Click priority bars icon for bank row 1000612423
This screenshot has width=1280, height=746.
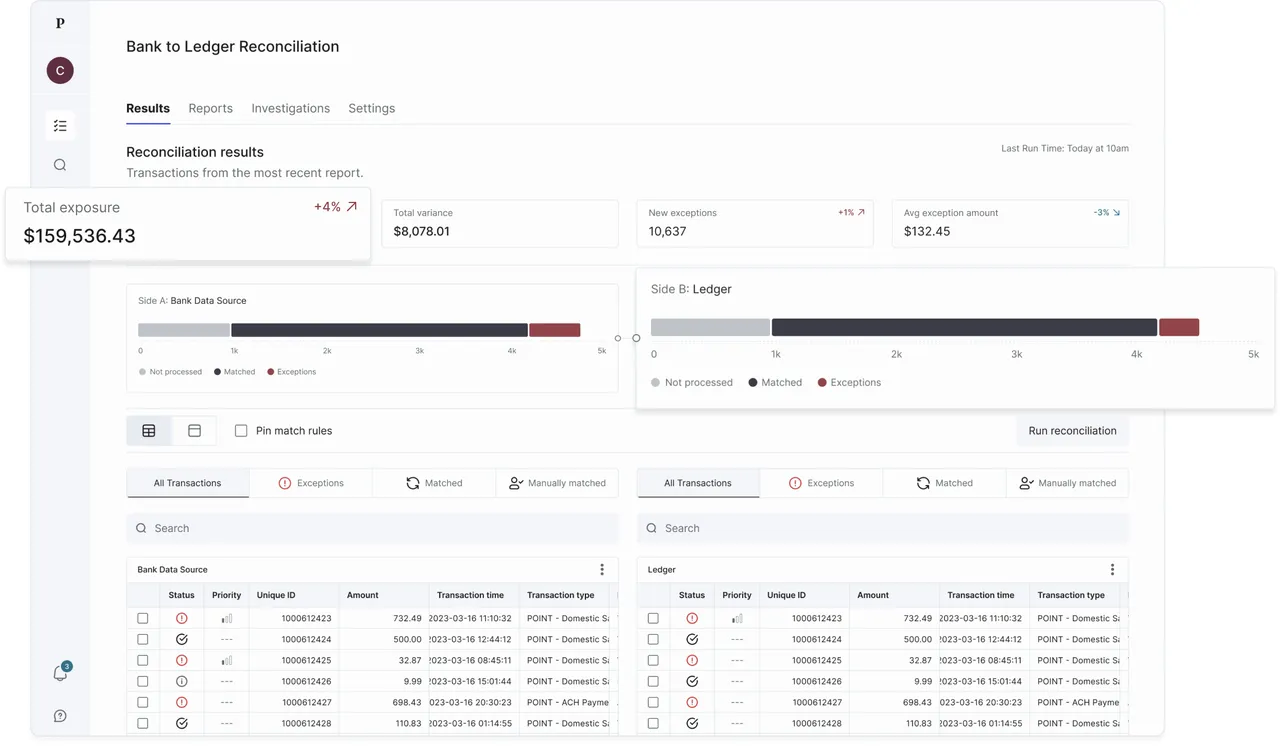pos(227,619)
